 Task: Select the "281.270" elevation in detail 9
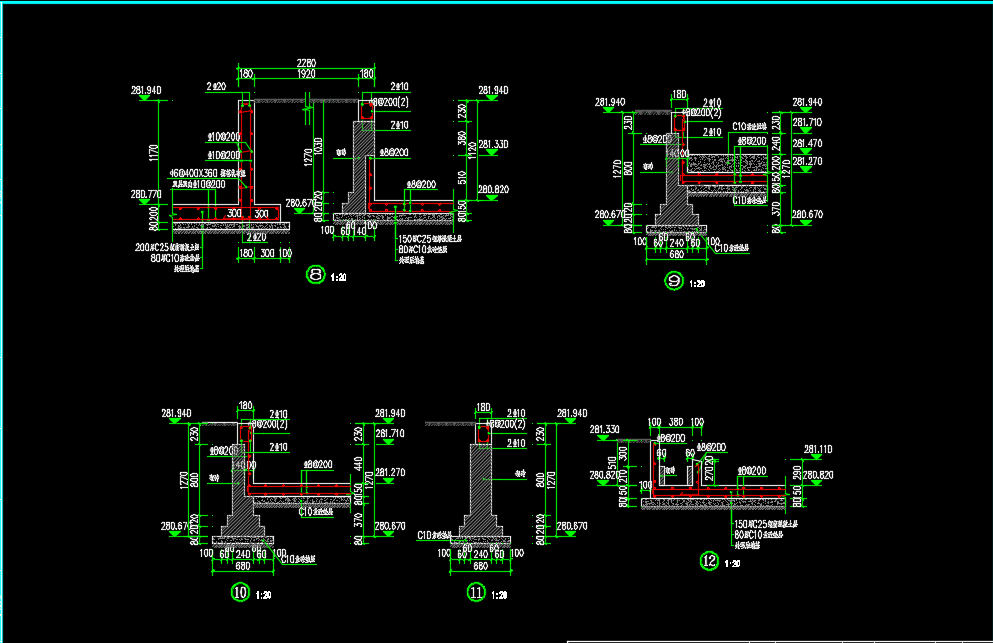coord(807,161)
